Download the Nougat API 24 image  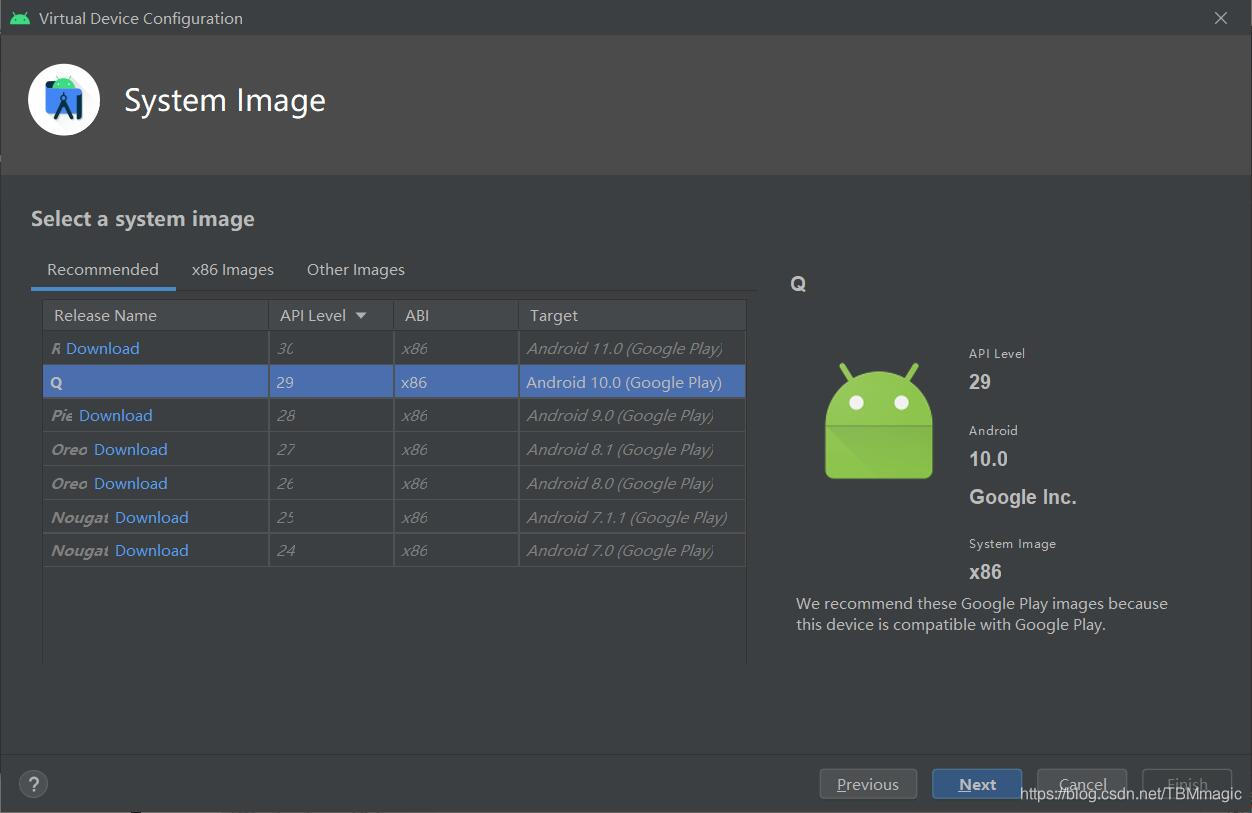pyautogui.click(x=152, y=550)
